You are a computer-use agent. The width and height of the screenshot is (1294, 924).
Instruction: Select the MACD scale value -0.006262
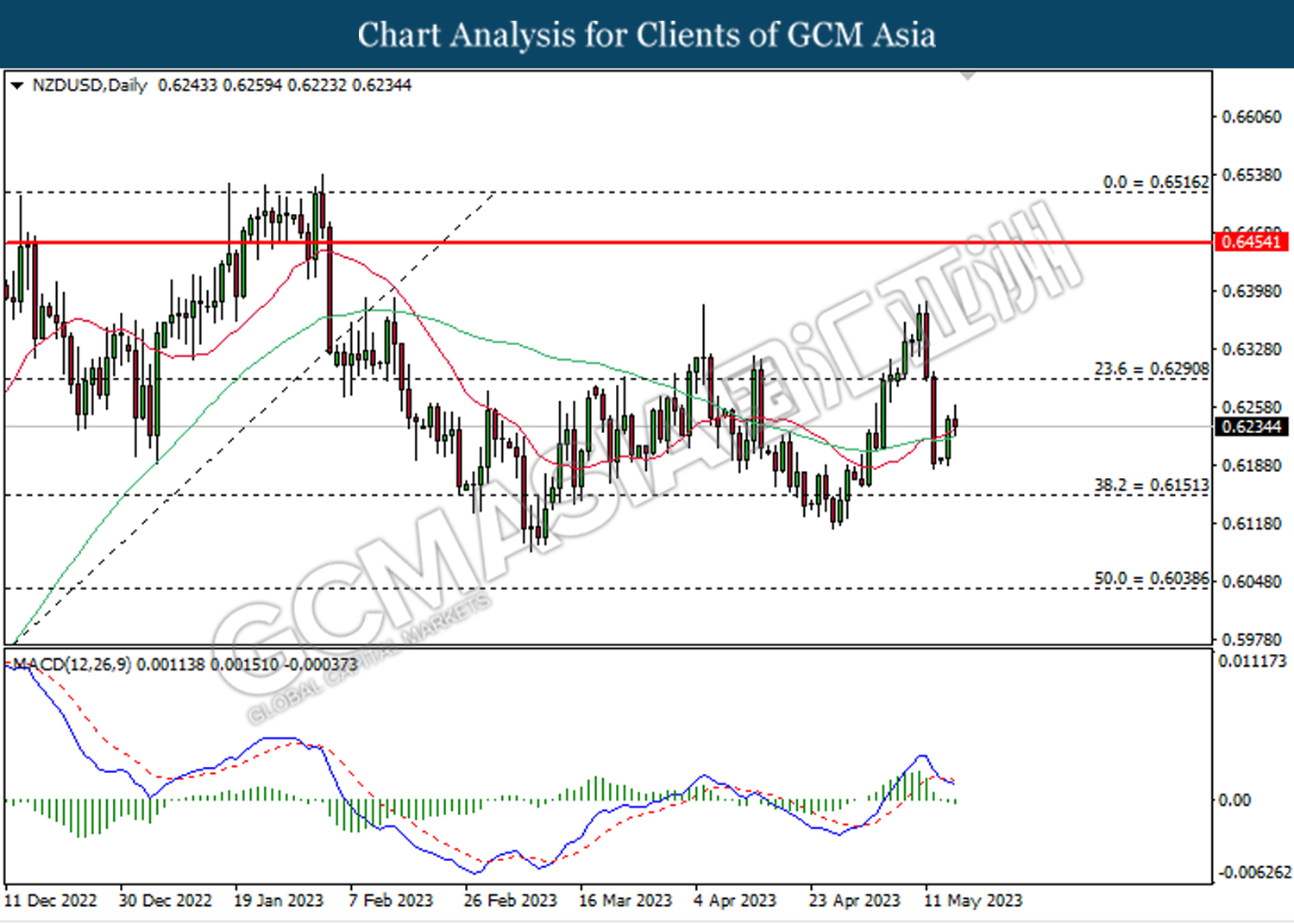(1254, 872)
